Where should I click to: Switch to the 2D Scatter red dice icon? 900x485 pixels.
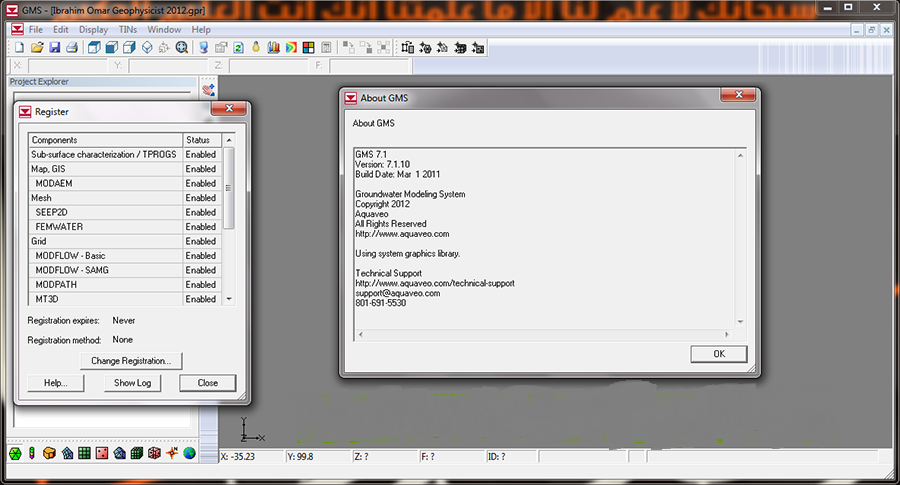[x=102, y=453]
